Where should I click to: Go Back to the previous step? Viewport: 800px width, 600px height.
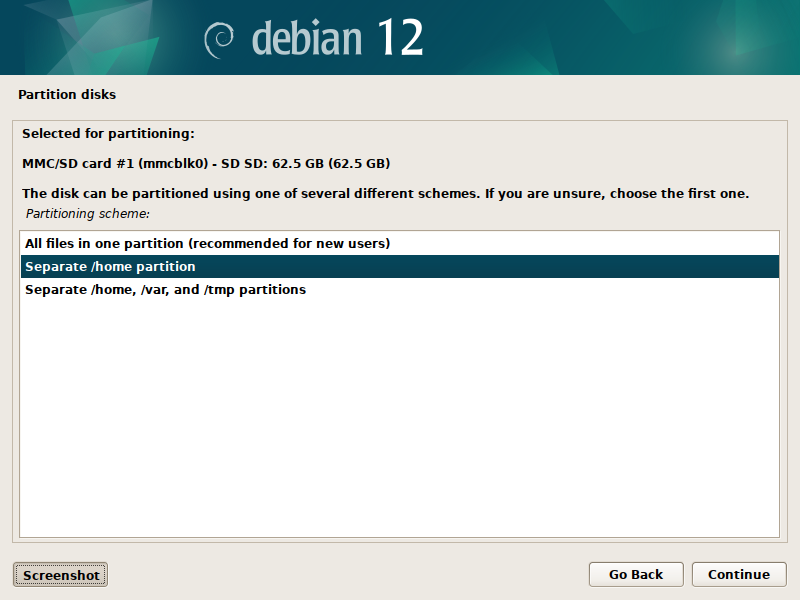click(636, 574)
